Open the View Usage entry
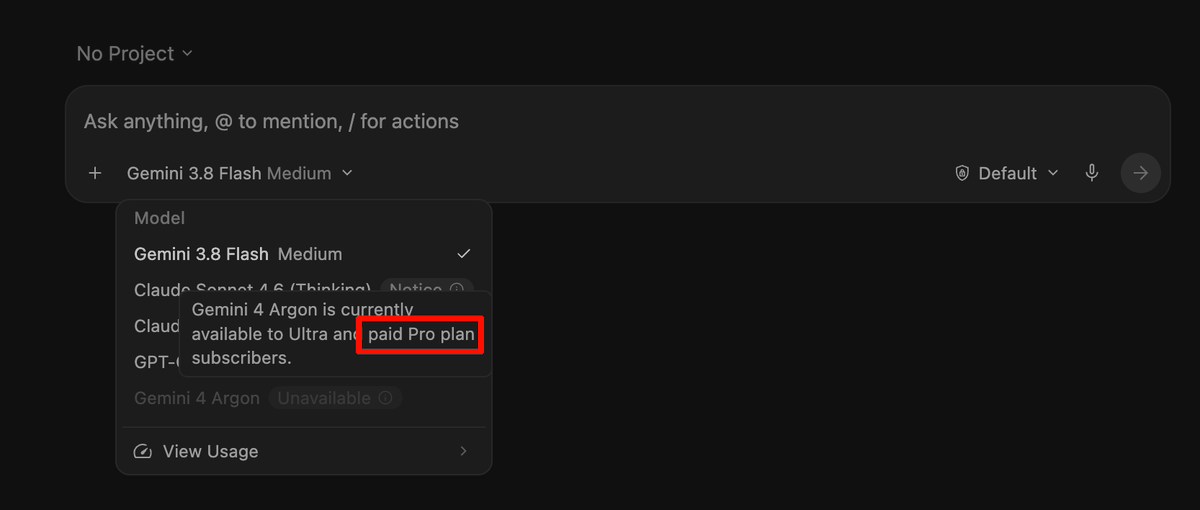Viewport: 1200px width, 510px height. pos(304,451)
